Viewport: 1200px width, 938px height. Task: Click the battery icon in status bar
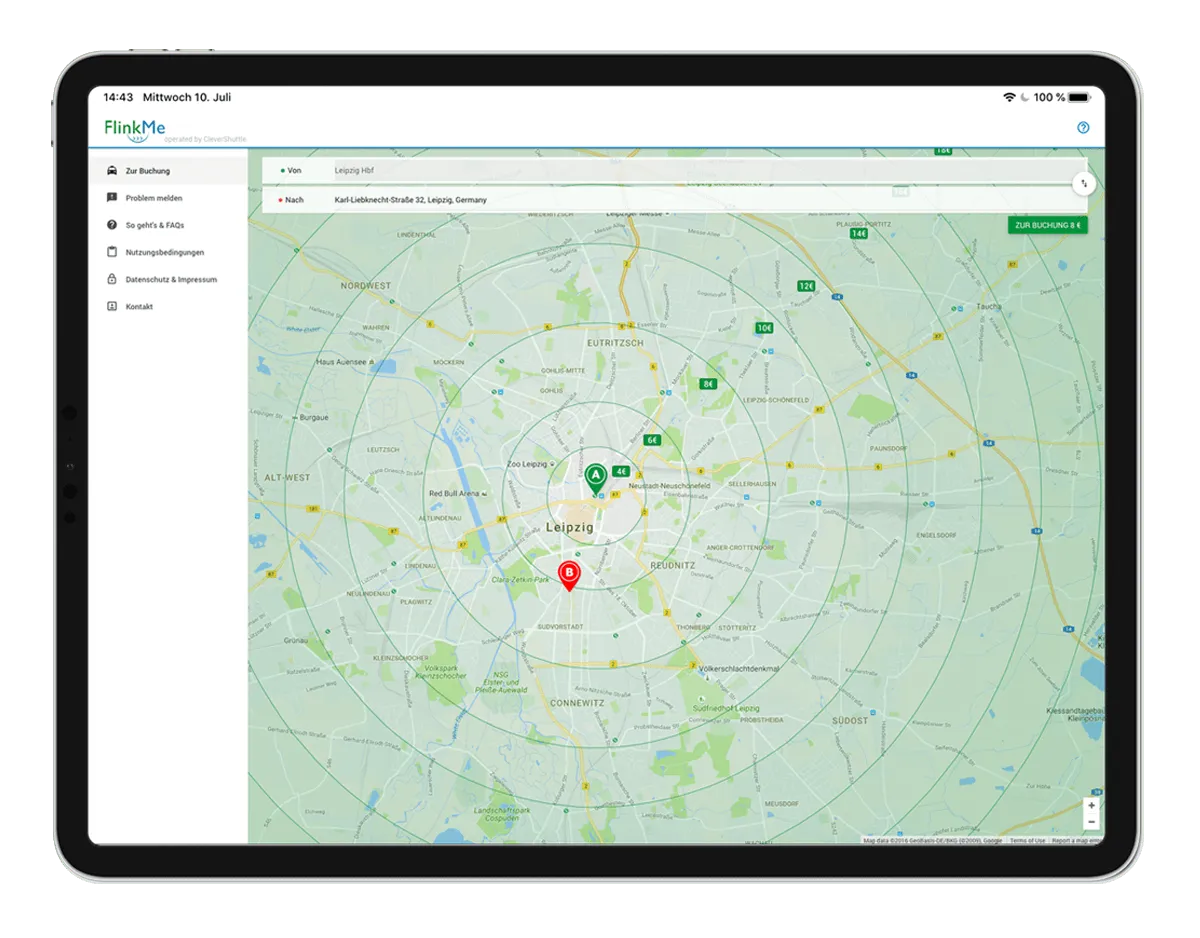click(1079, 97)
